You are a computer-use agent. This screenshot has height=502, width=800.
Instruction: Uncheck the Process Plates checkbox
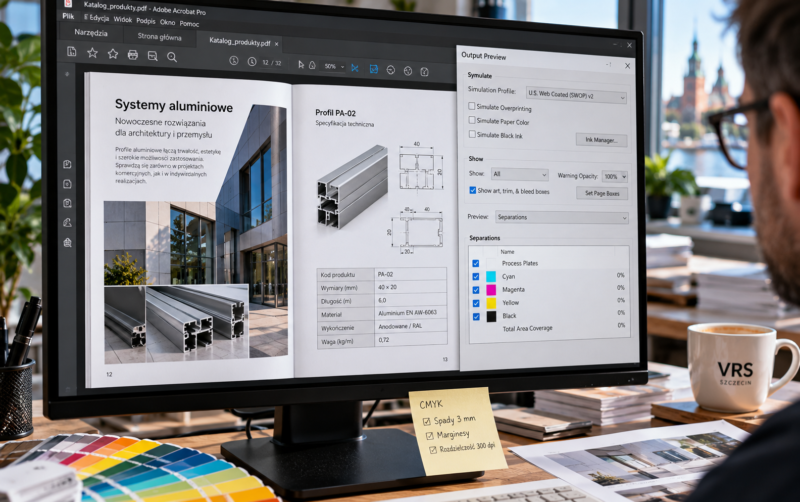coord(476,263)
